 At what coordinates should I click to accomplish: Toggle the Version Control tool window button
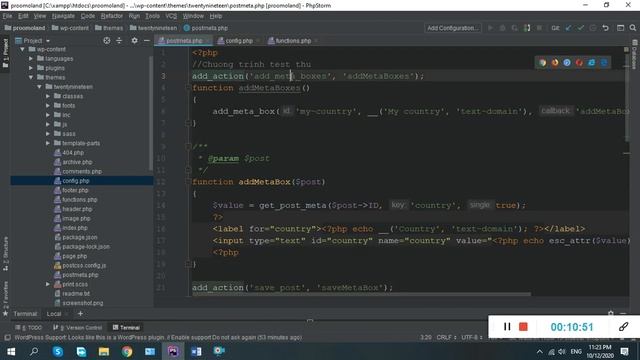(78, 327)
